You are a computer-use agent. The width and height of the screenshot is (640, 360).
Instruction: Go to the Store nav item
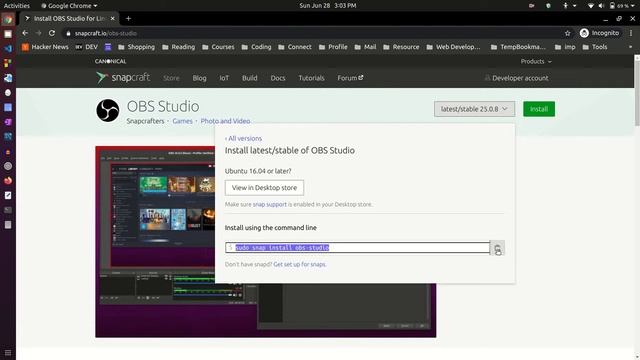tap(171, 78)
